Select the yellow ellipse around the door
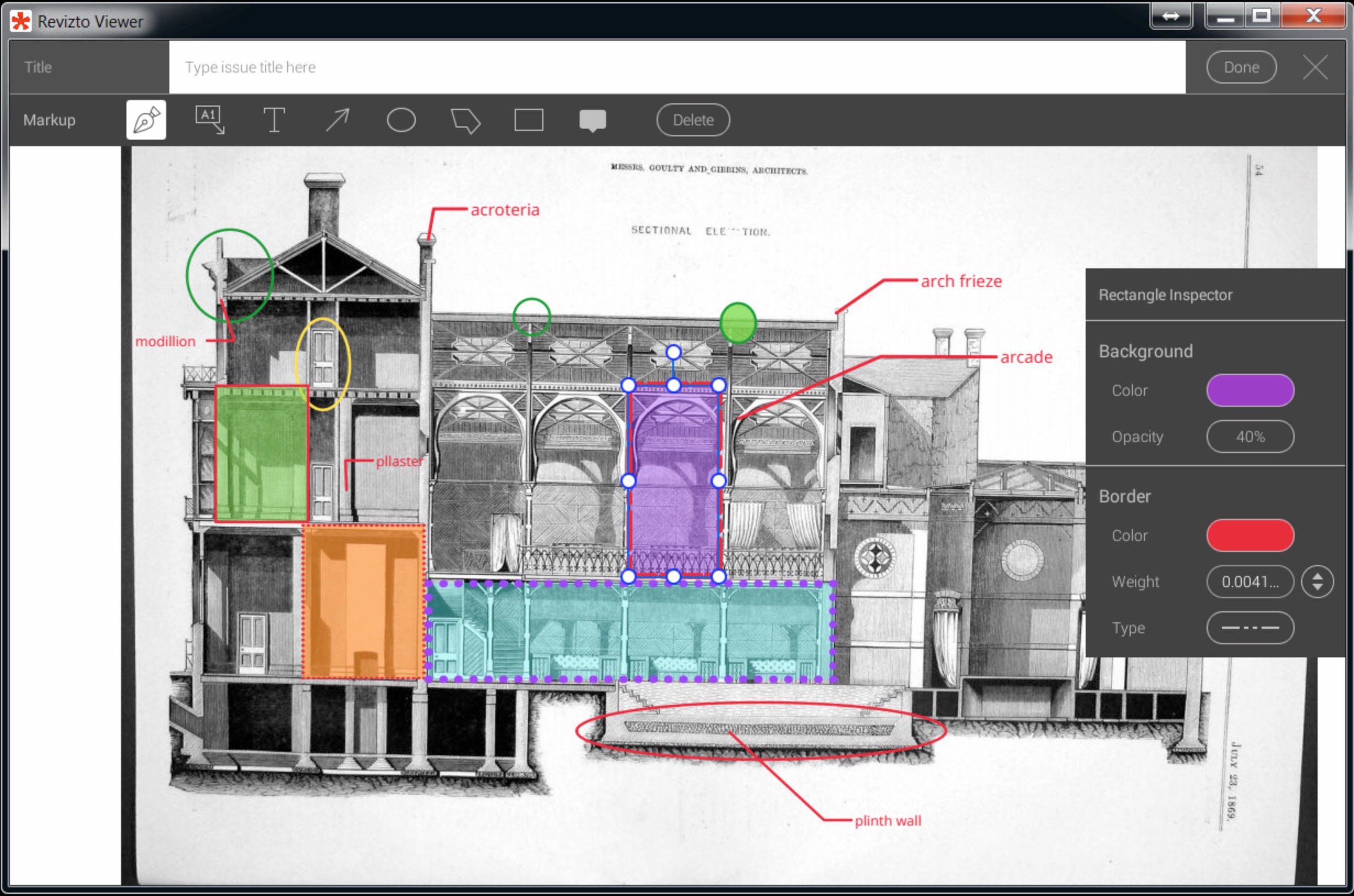 [x=323, y=364]
